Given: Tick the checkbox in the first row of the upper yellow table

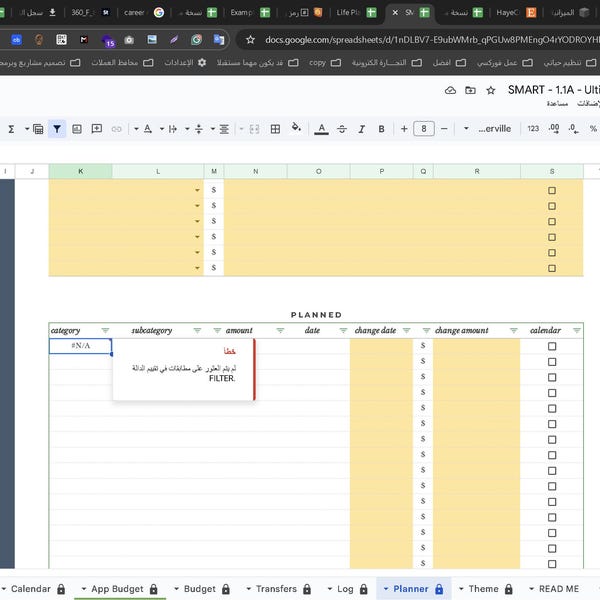Looking at the screenshot, I should pyautogui.click(x=552, y=191).
